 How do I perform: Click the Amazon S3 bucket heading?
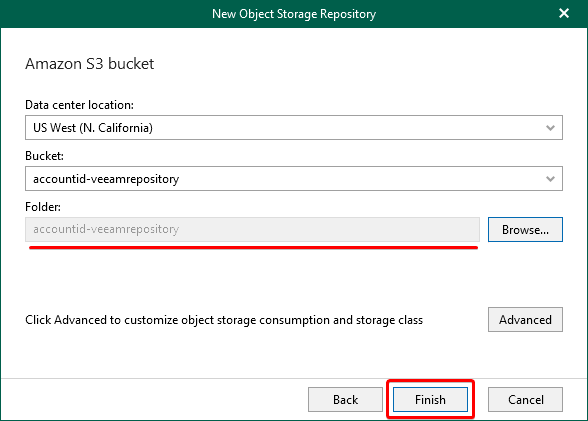89,64
